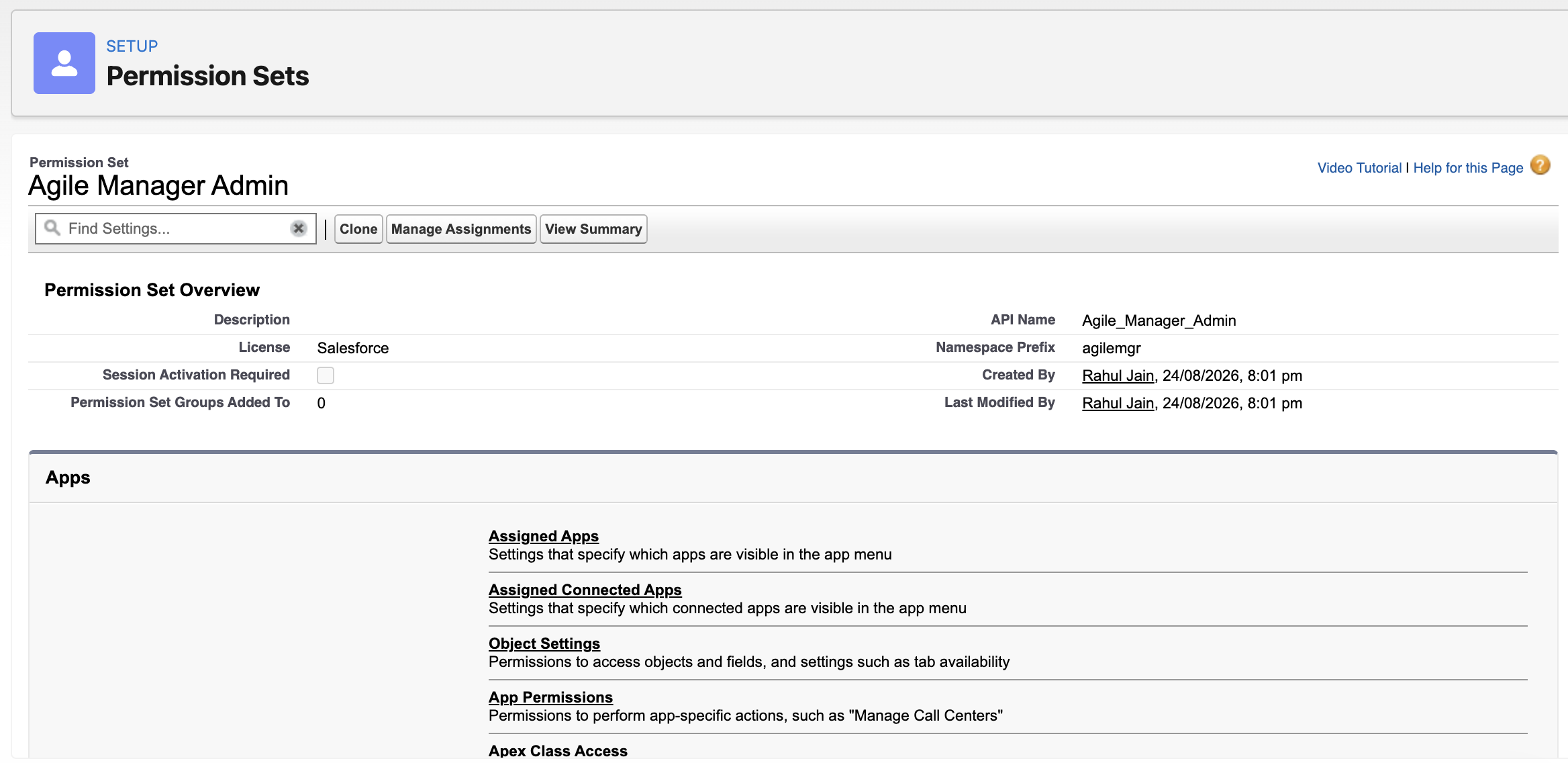Open the Video Tutorial link
The height and width of the screenshot is (763, 1568).
point(1359,168)
